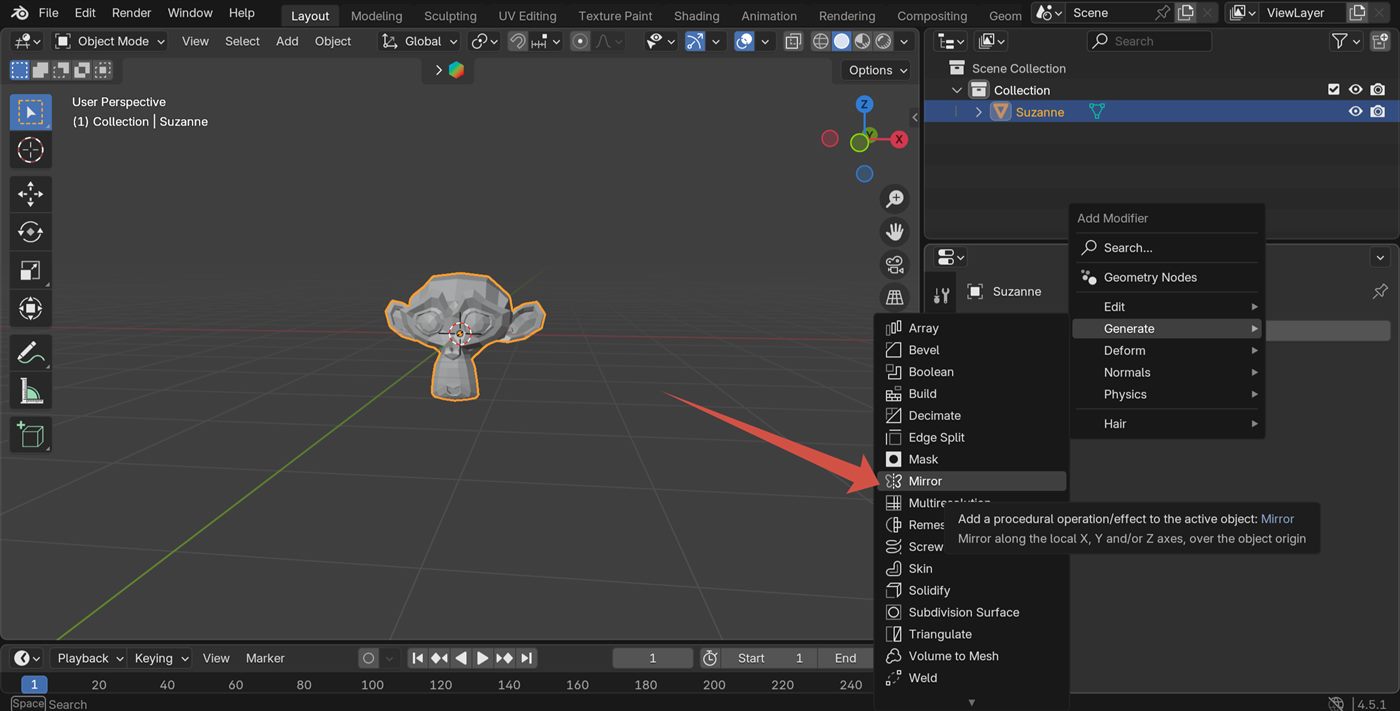The width and height of the screenshot is (1400, 711).
Task: Collapse the Collection tree item
Action: point(957,90)
